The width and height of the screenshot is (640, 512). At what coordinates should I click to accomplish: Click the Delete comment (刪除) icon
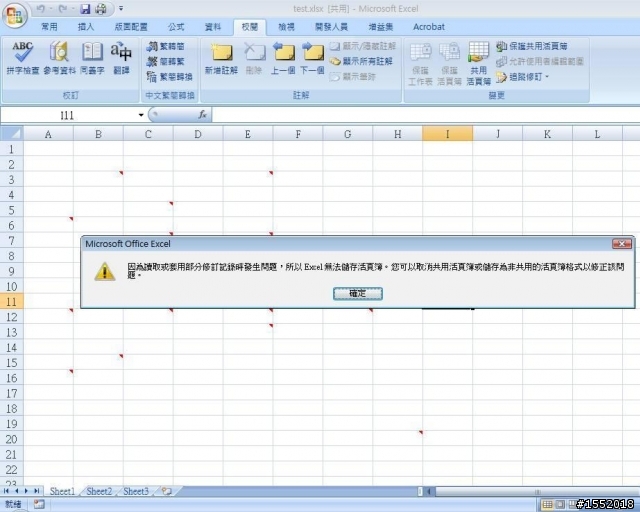click(254, 58)
